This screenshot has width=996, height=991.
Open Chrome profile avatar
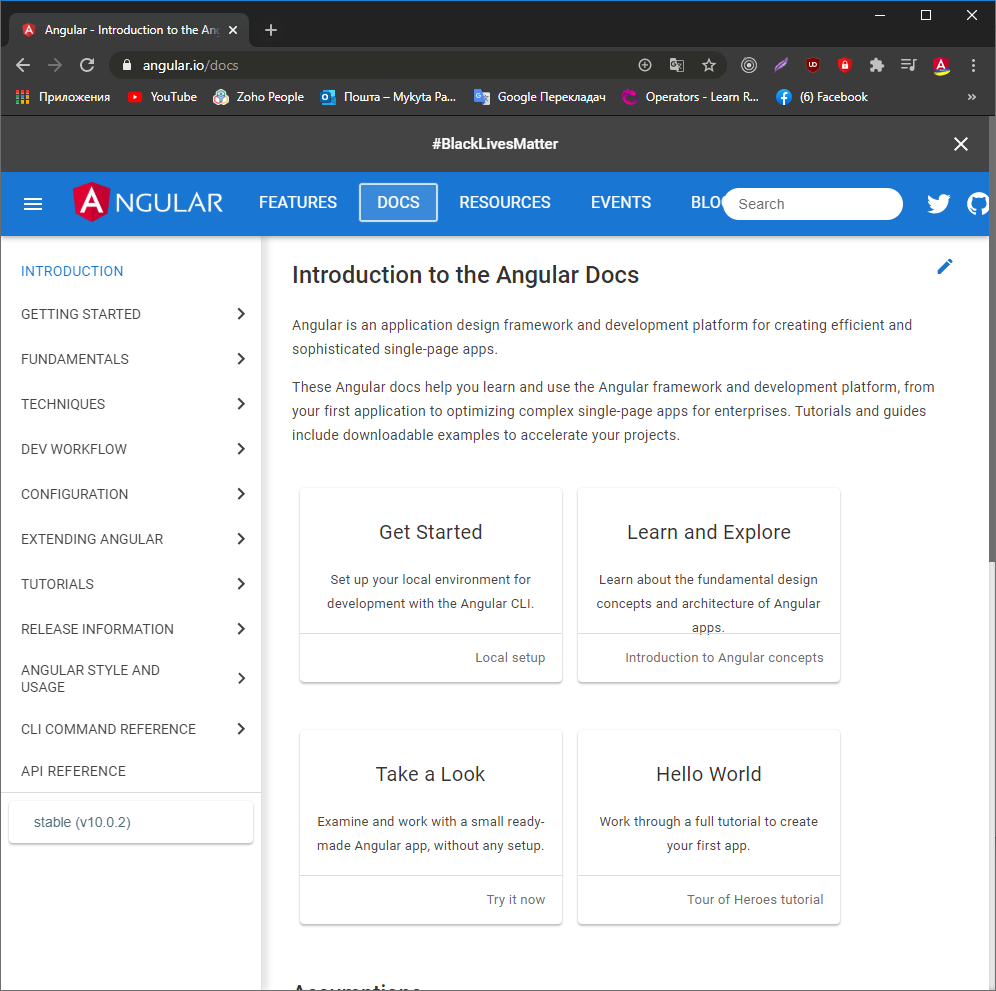[x=941, y=65]
